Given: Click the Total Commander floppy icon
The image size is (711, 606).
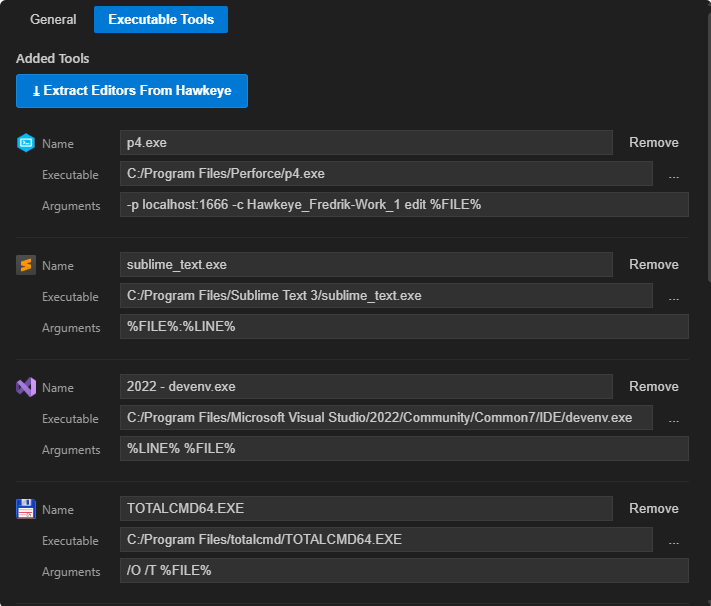Looking at the screenshot, I should [26, 509].
